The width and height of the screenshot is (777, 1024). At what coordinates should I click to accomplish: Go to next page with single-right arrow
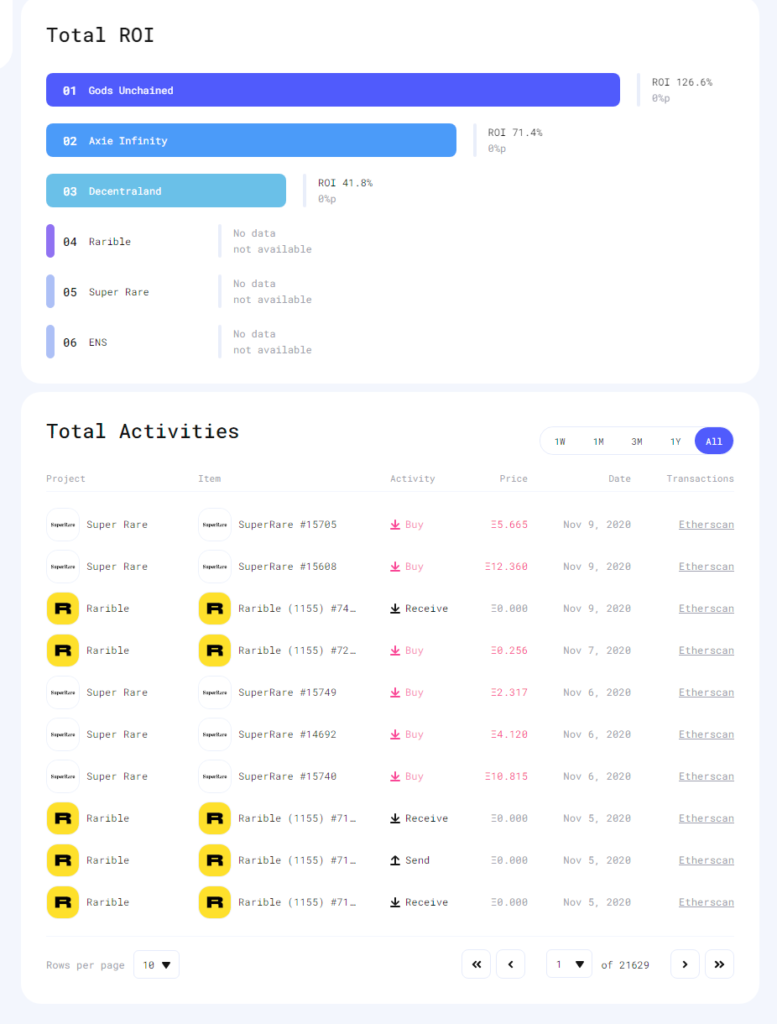(x=685, y=965)
